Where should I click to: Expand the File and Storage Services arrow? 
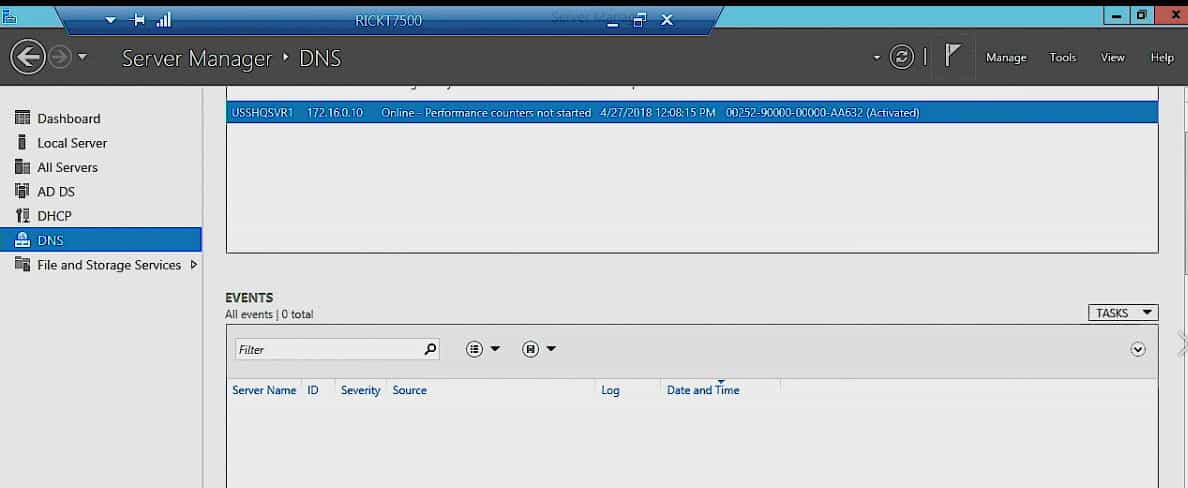pyautogui.click(x=194, y=265)
